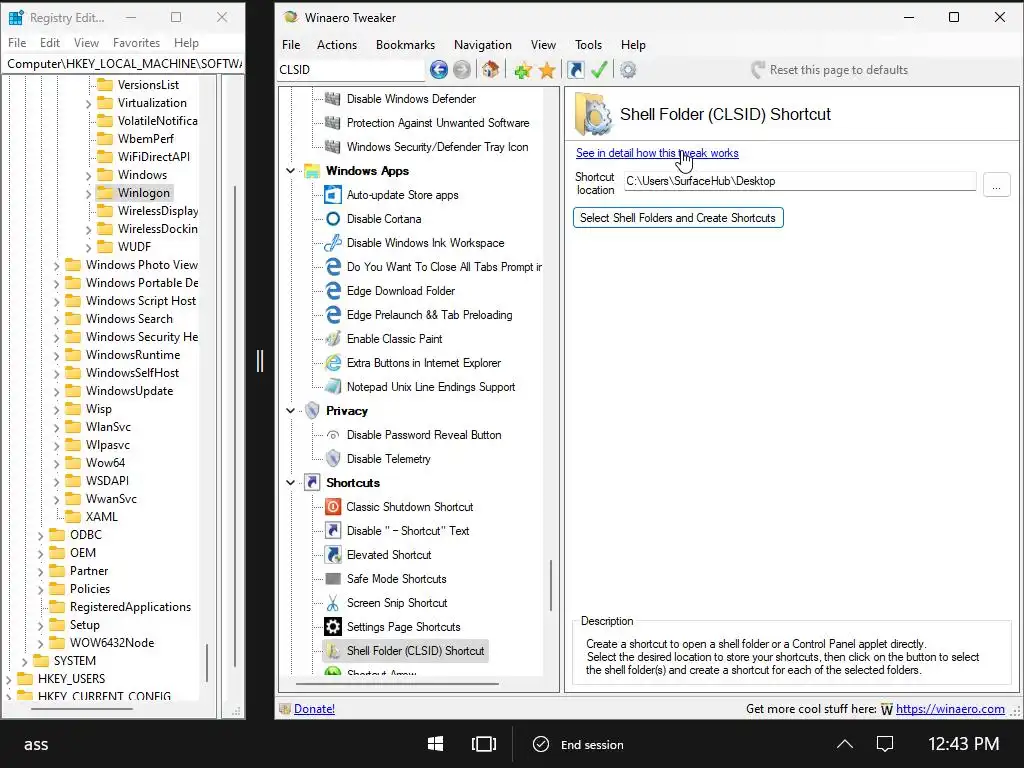Image resolution: width=1024 pixels, height=768 pixels.
Task: Click the Auto-update Store apps icon
Action: [x=333, y=195]
